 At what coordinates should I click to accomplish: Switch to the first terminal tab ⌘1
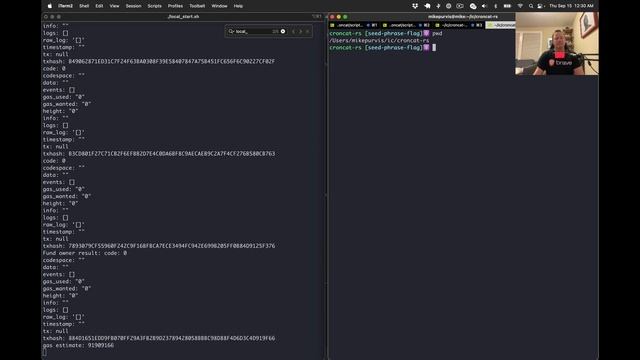pos(353,25)
